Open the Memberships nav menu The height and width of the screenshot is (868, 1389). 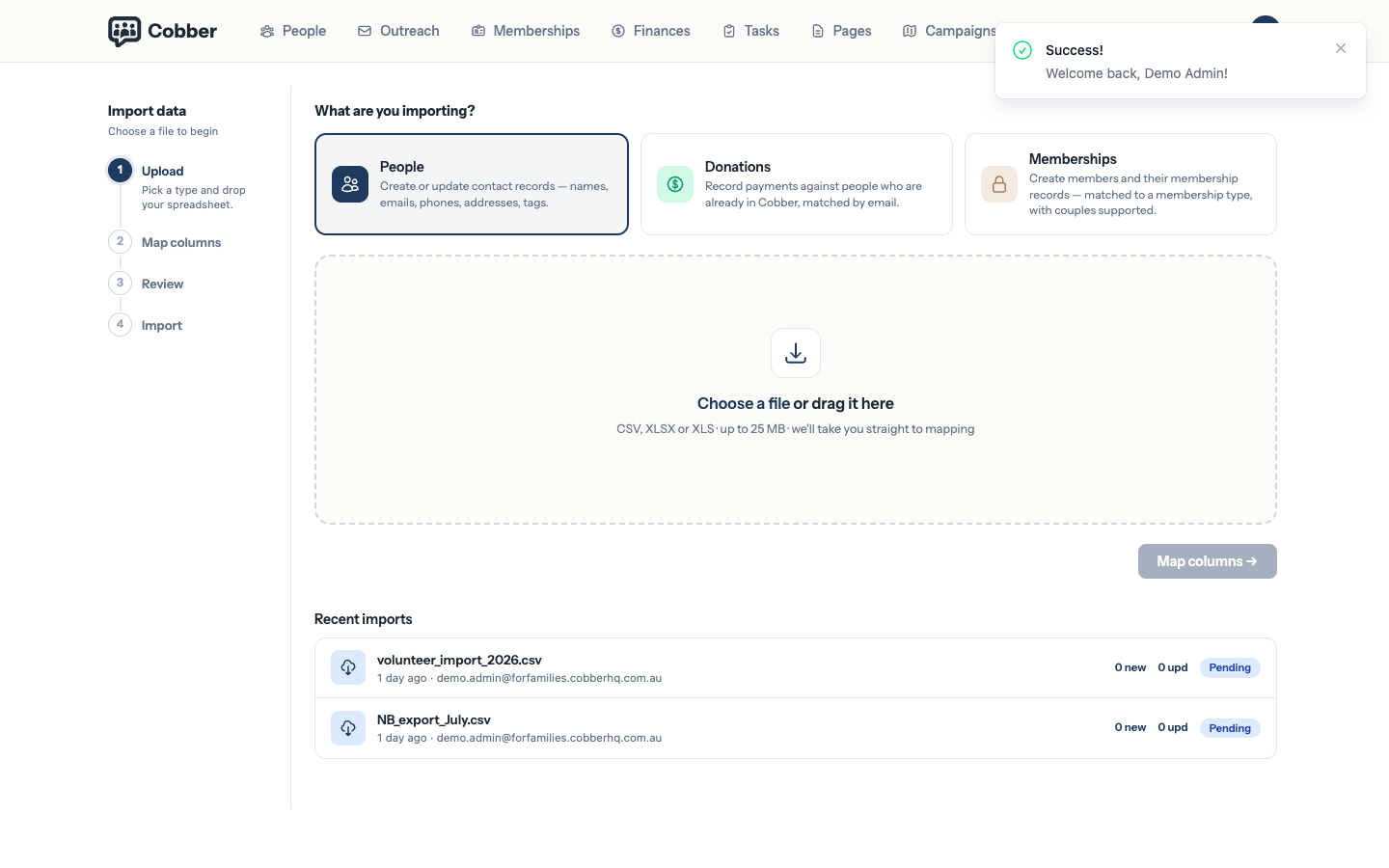(x=526, y=31)
